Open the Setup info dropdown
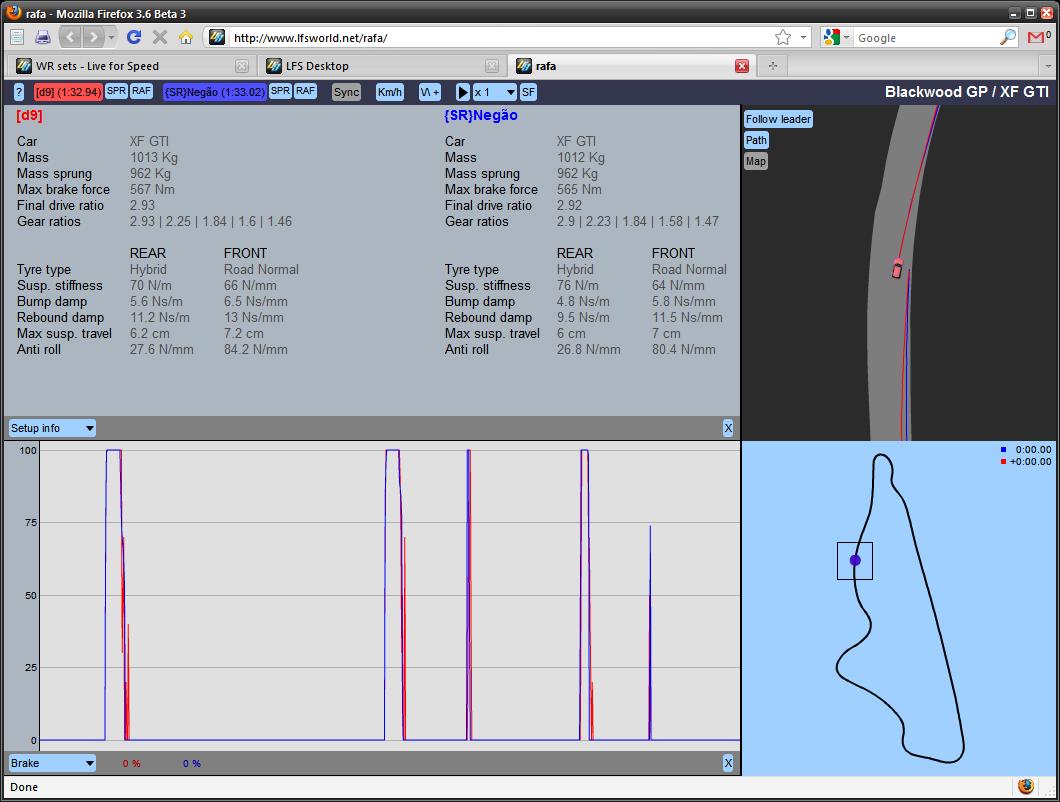This screenshot has height=802, width=1060. pyautogui.click(x=52, y=428)
